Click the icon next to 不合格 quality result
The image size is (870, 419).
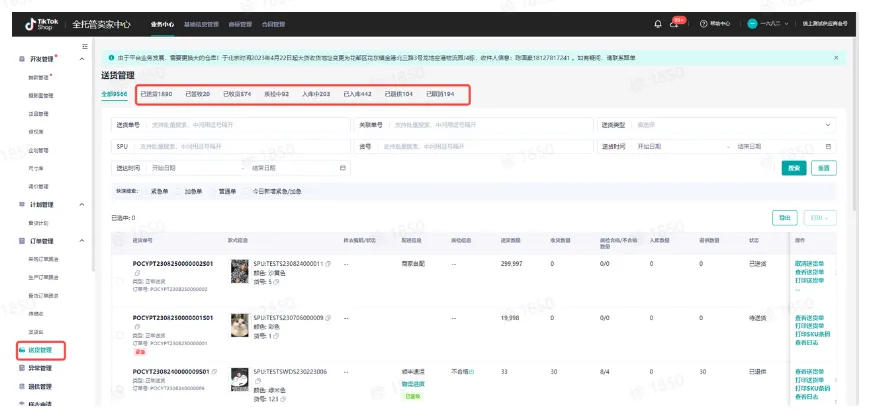(472, 372)
